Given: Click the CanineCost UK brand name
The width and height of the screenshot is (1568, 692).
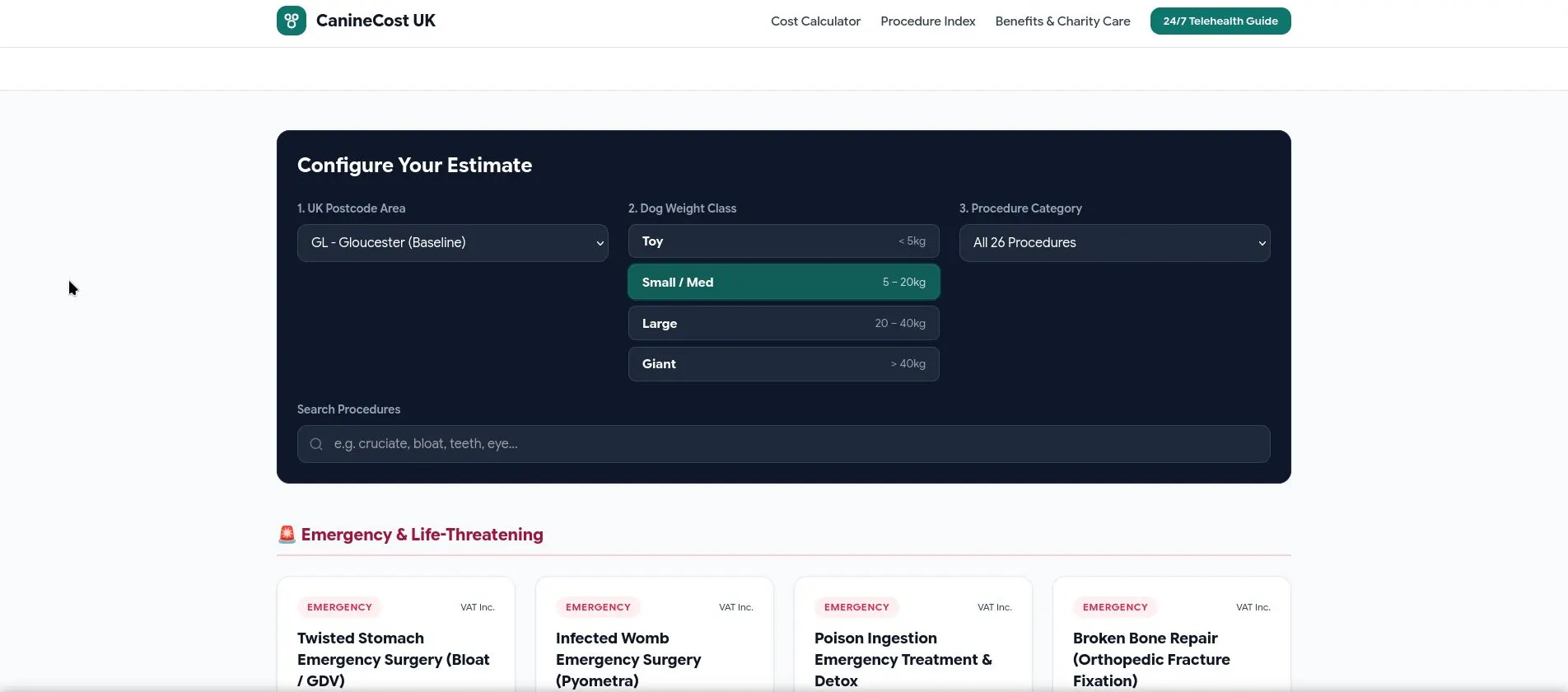Looking at the screenshot, I should click(376, 21).
